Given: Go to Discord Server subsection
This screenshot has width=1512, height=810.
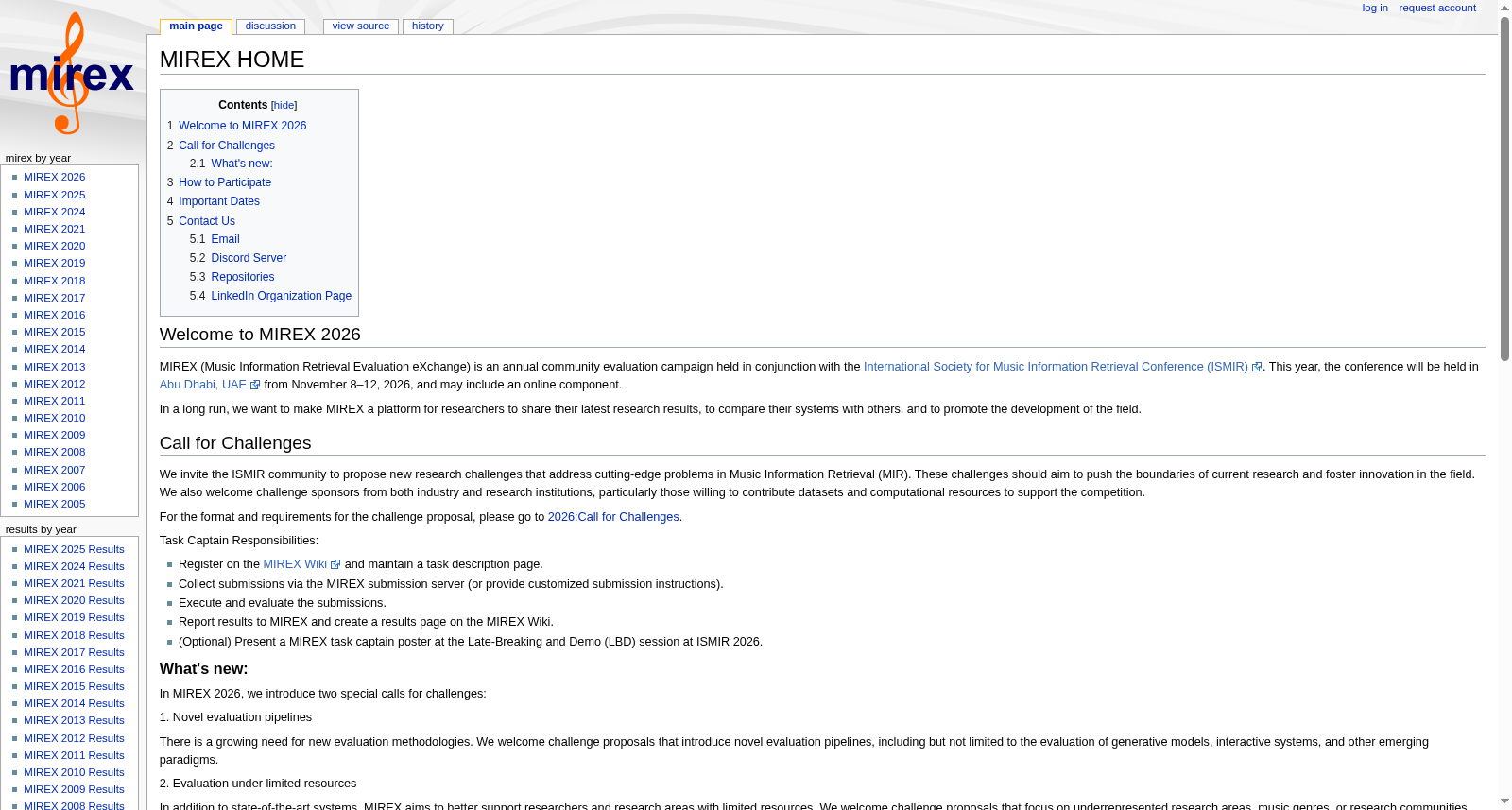Looking at the screenshot, I should click(249, 258).
